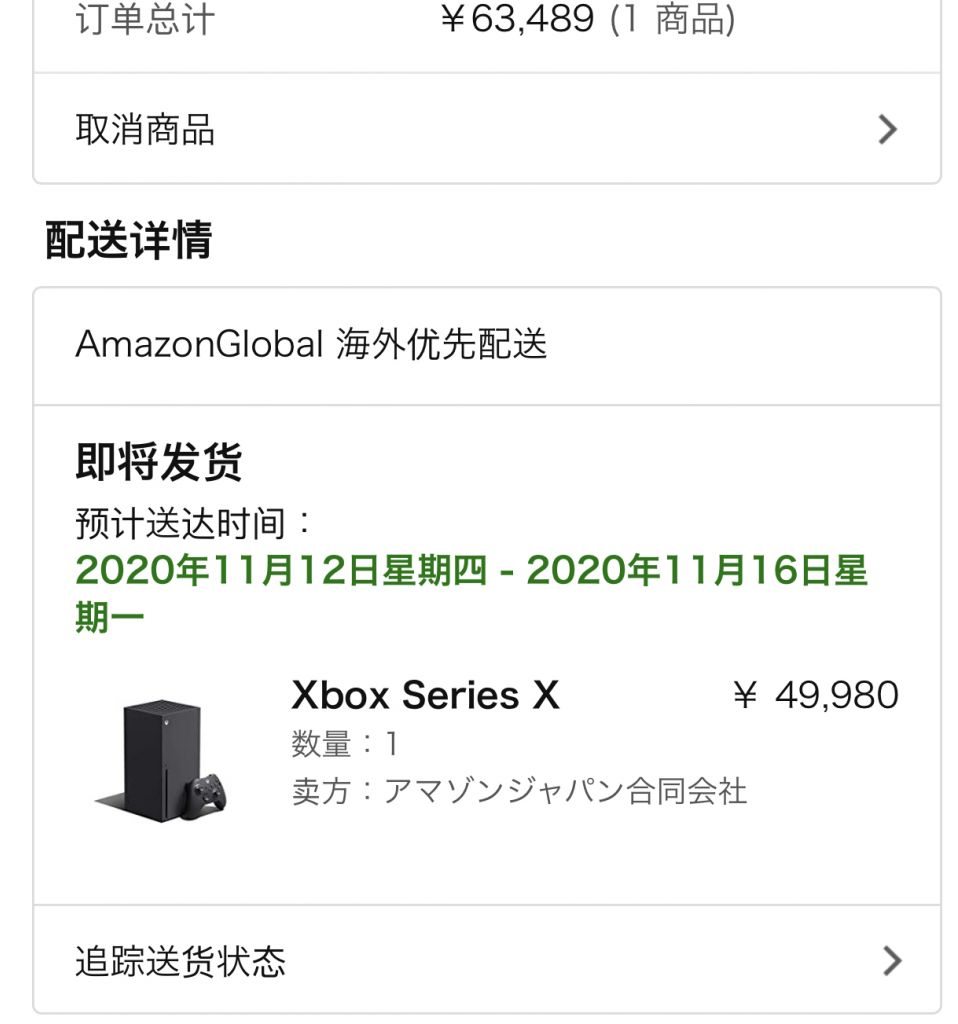
Task: Tap the chevron beside 取消商品
Action: [x=887, y=129]
